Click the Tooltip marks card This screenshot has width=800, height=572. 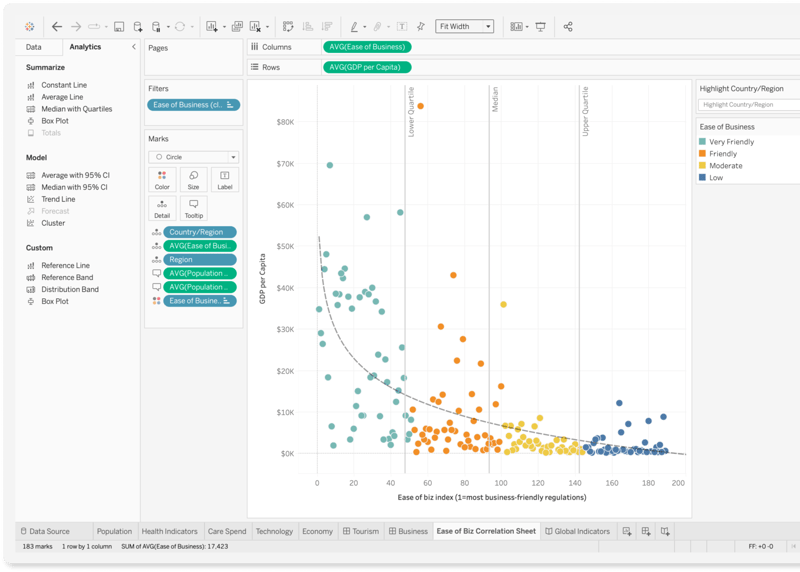coord(193,208)
